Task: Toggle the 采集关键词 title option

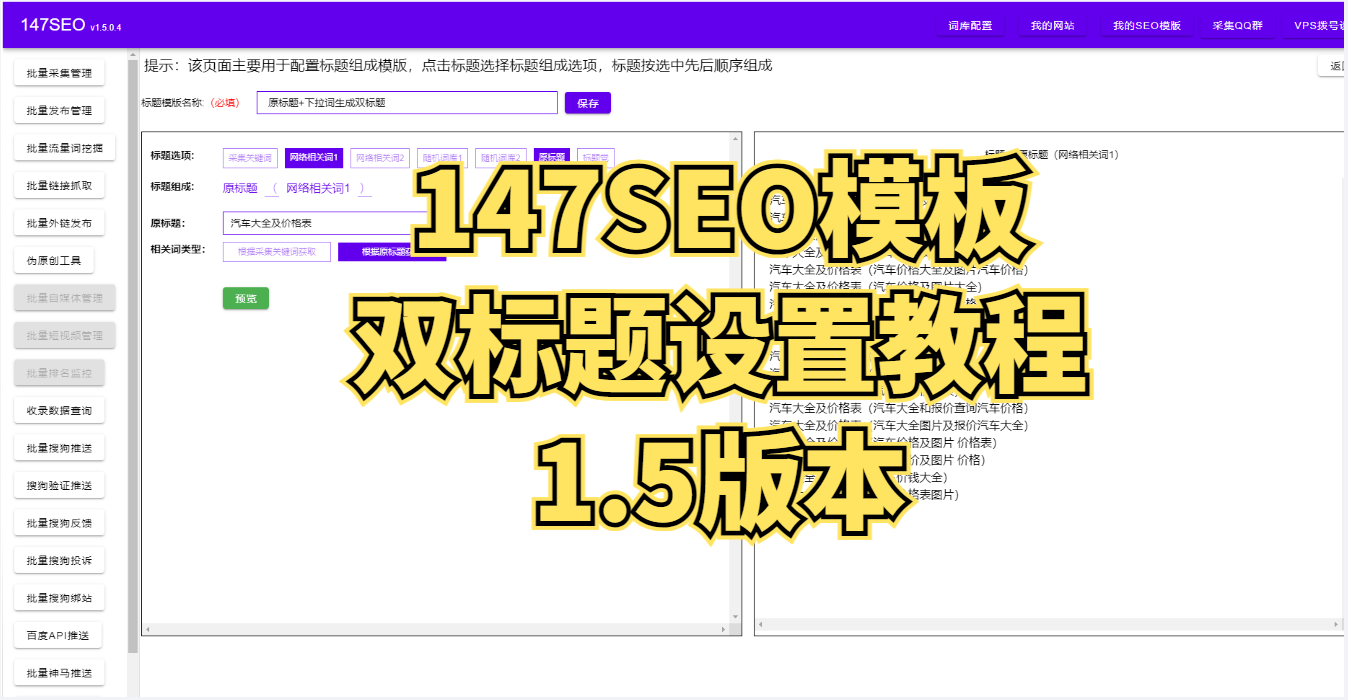Action: (x=249, y=158)
